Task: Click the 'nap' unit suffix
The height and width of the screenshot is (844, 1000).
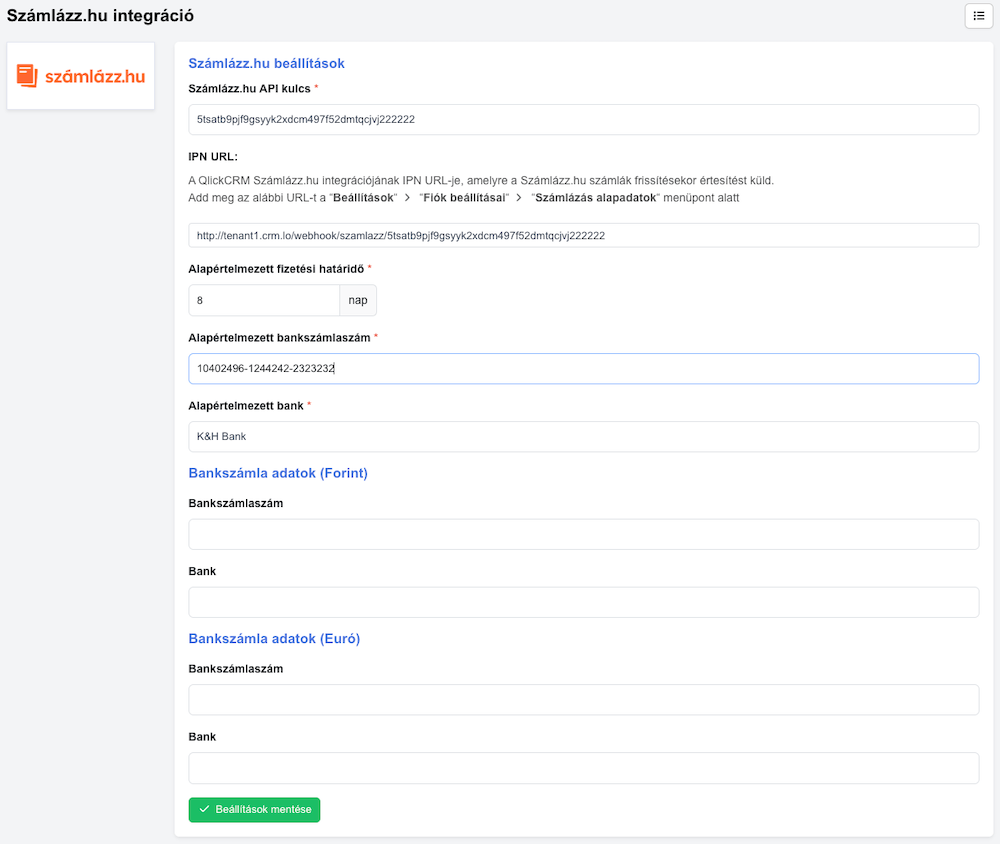Action: [x=358, y=300]
